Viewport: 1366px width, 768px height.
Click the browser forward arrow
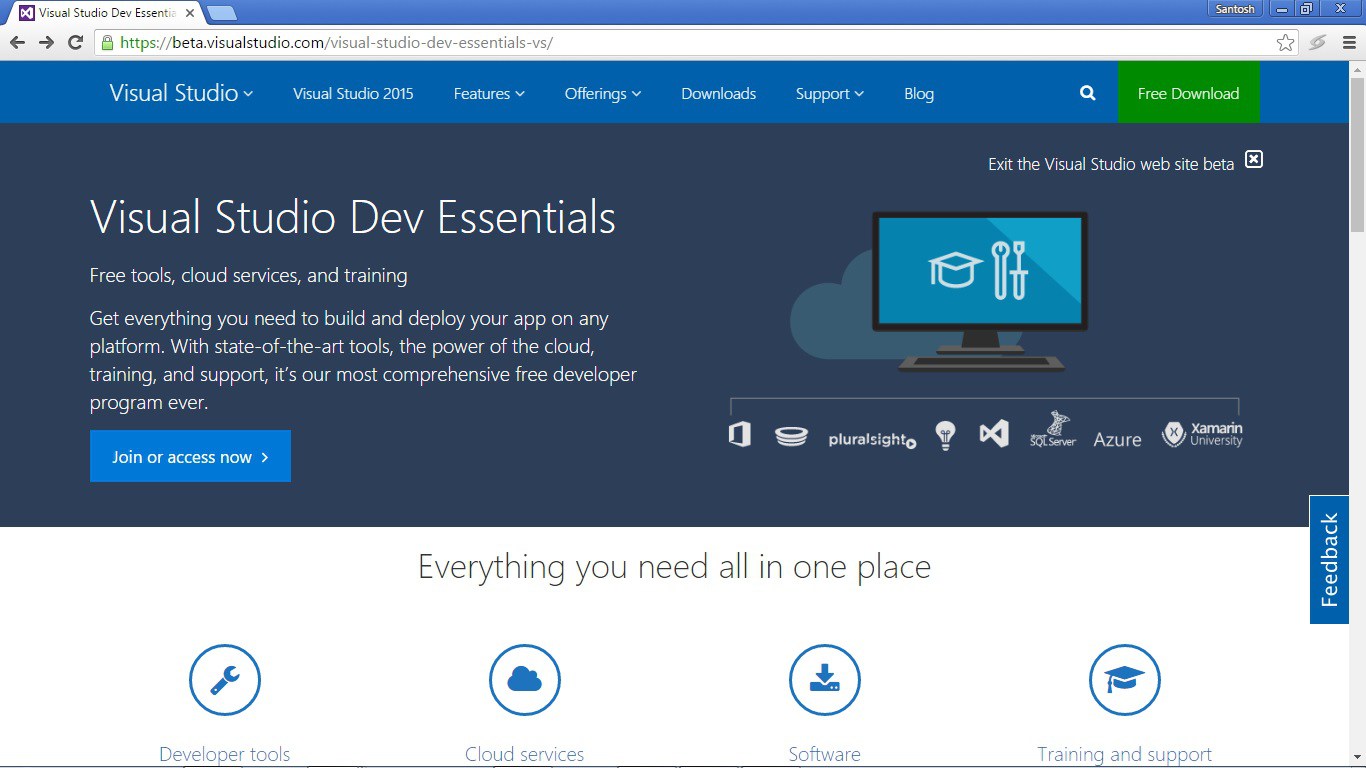coord(46,42)
